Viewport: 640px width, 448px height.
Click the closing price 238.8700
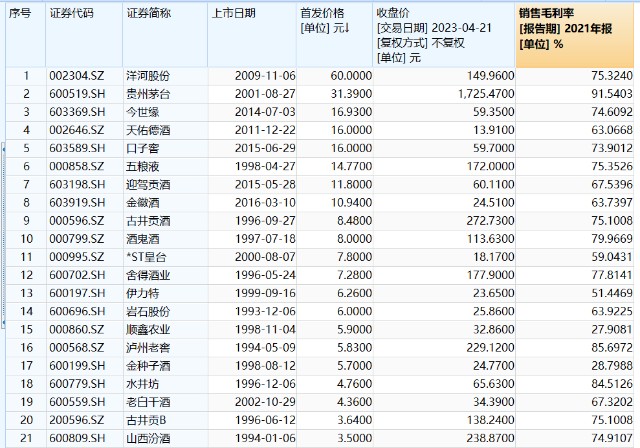point(491,438)
